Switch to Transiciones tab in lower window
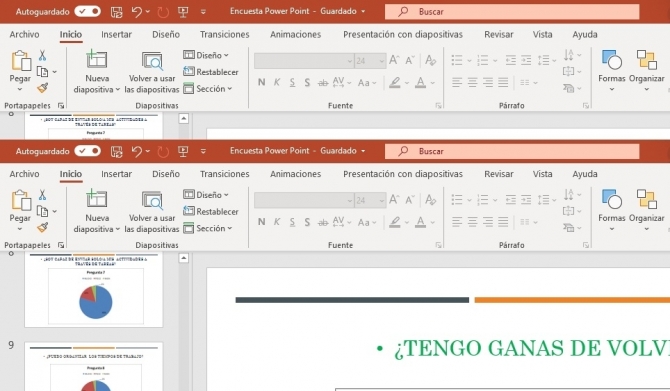Viewport: 670px width, 391px height. 224,174
